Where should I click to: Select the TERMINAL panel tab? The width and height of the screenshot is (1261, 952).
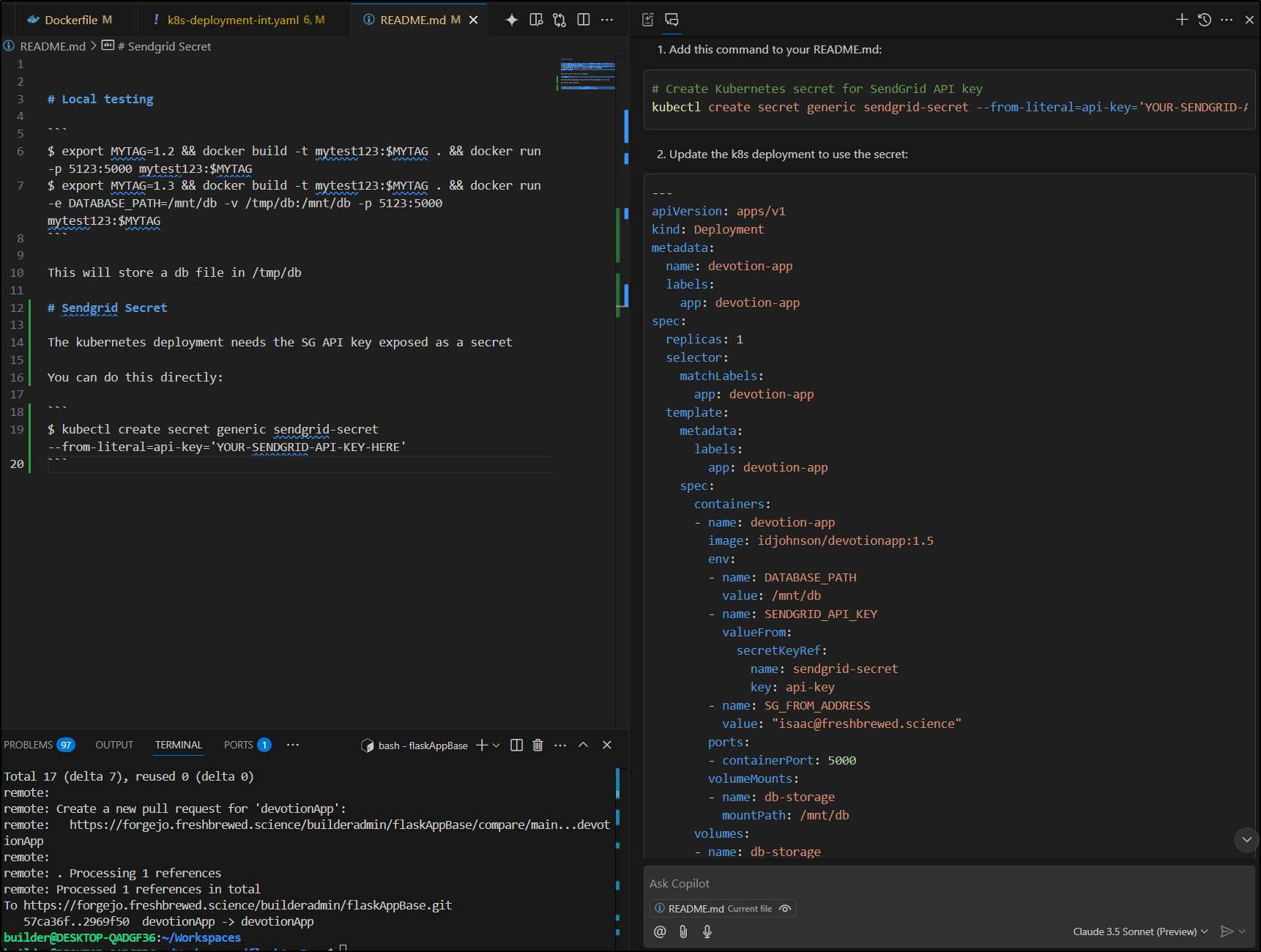click(x=178, y=745)
